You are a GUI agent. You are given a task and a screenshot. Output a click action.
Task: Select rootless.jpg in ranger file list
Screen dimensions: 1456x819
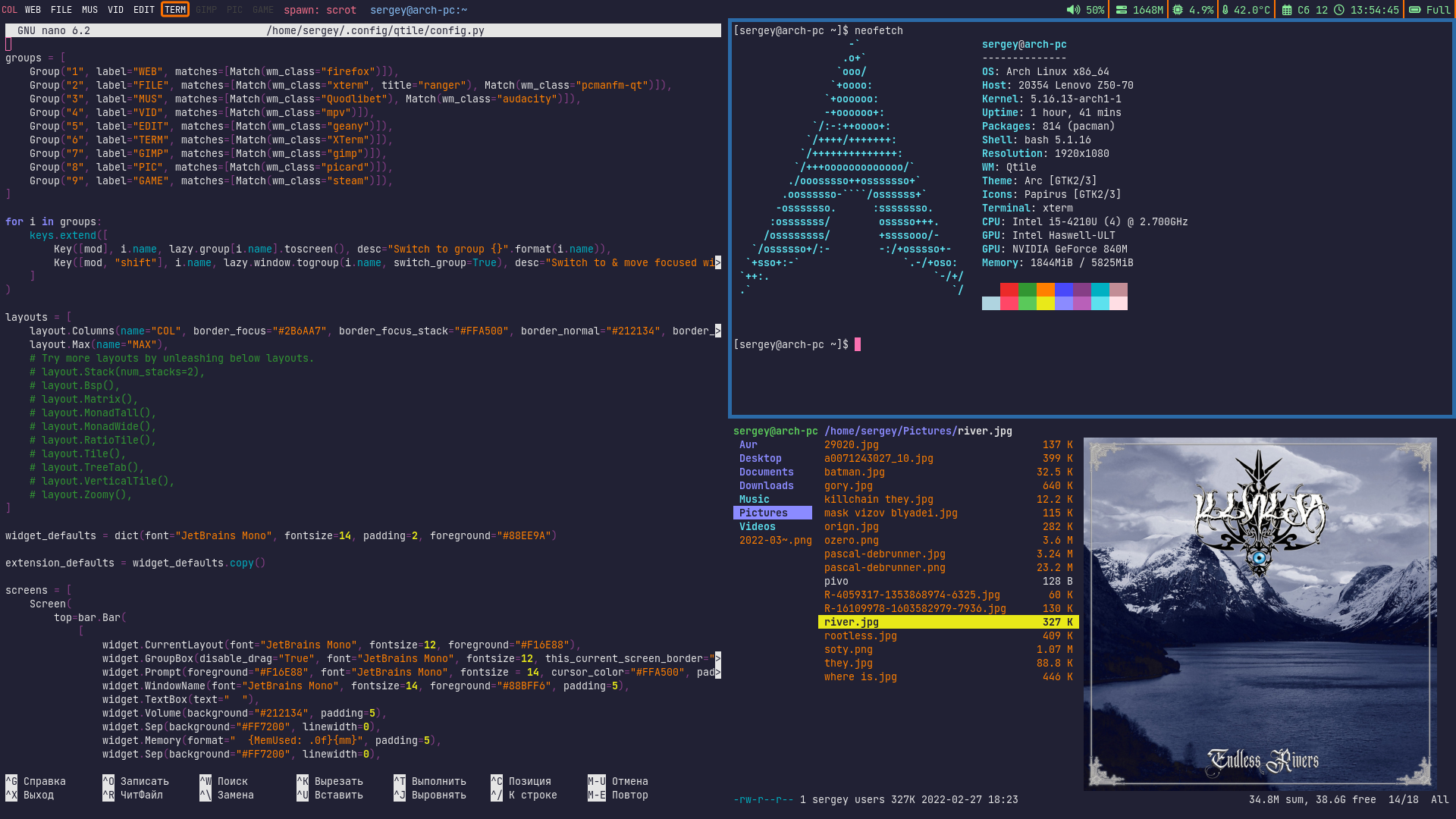coord(949,635)
